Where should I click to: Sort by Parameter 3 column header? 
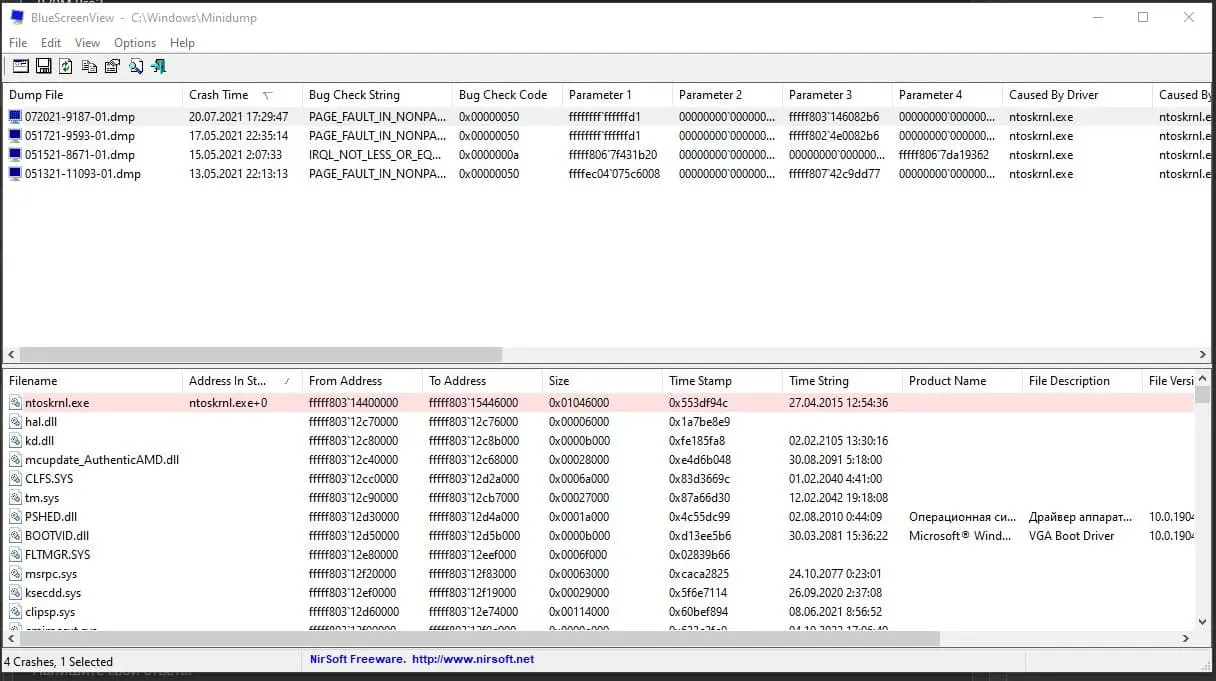pyautogui.click(x=838, y=95)
